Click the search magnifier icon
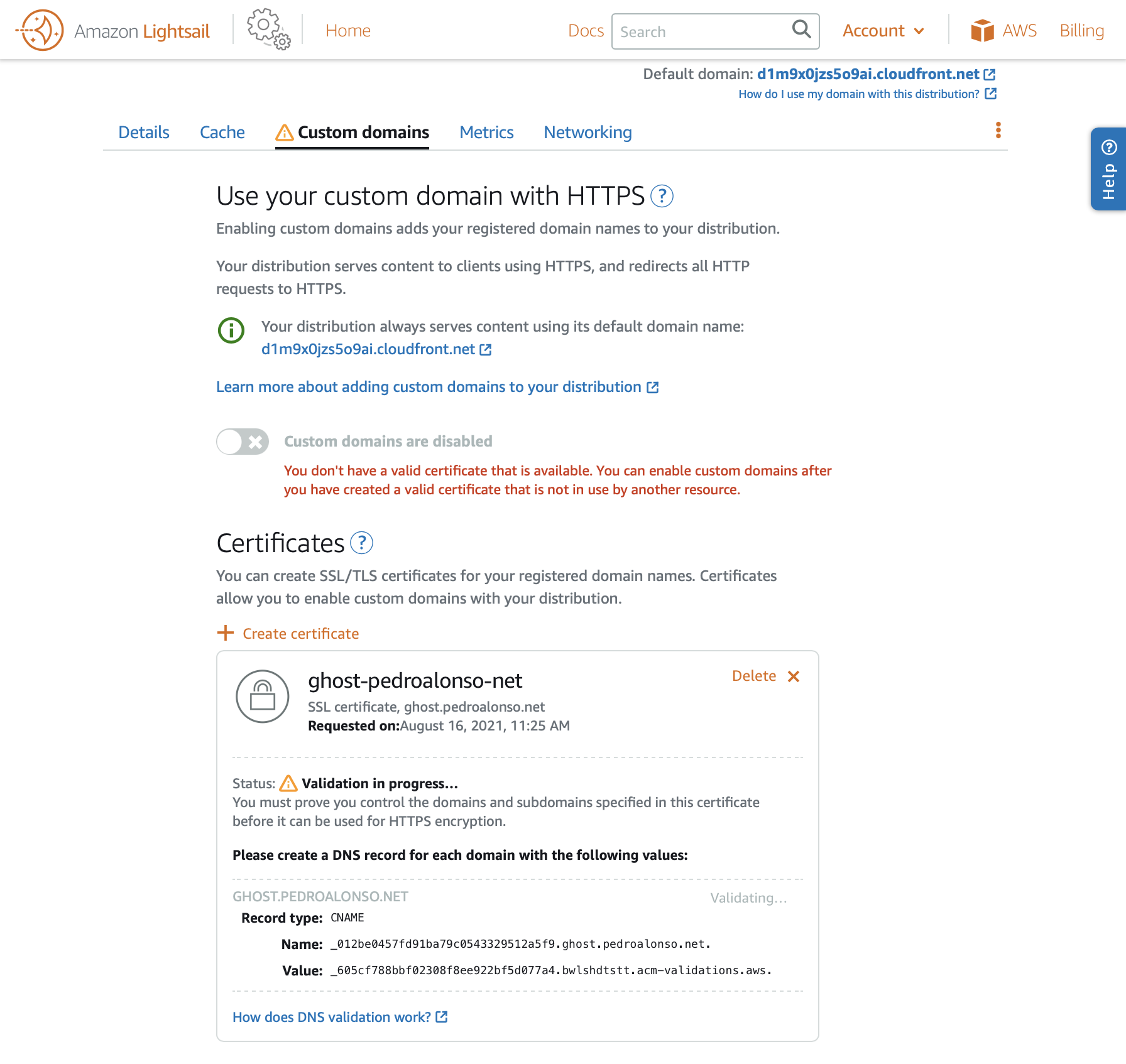This screenshot has height=1064, width=1126. pos(801,30)
